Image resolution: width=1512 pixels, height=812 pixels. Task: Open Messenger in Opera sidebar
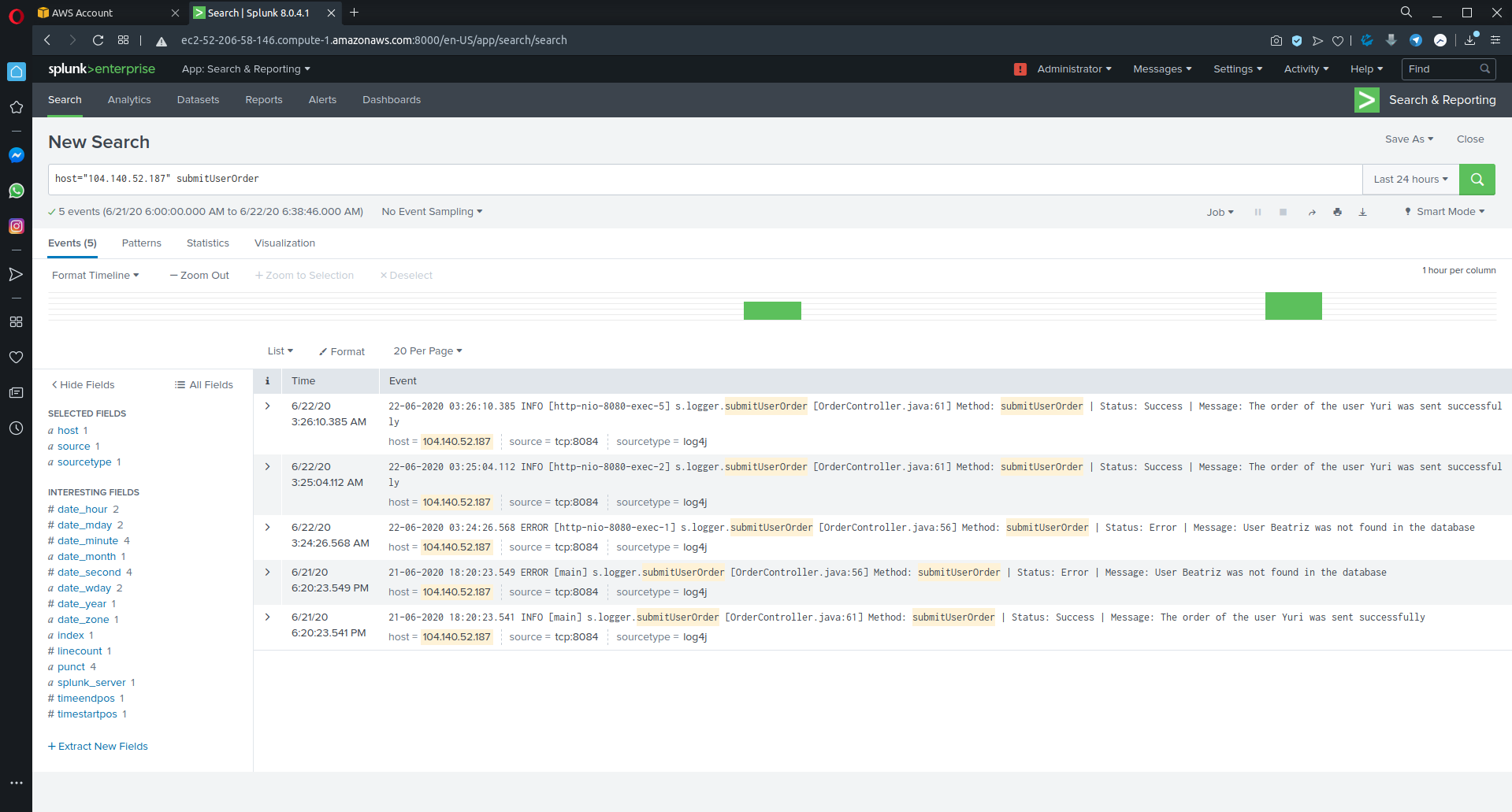(16, 155)
